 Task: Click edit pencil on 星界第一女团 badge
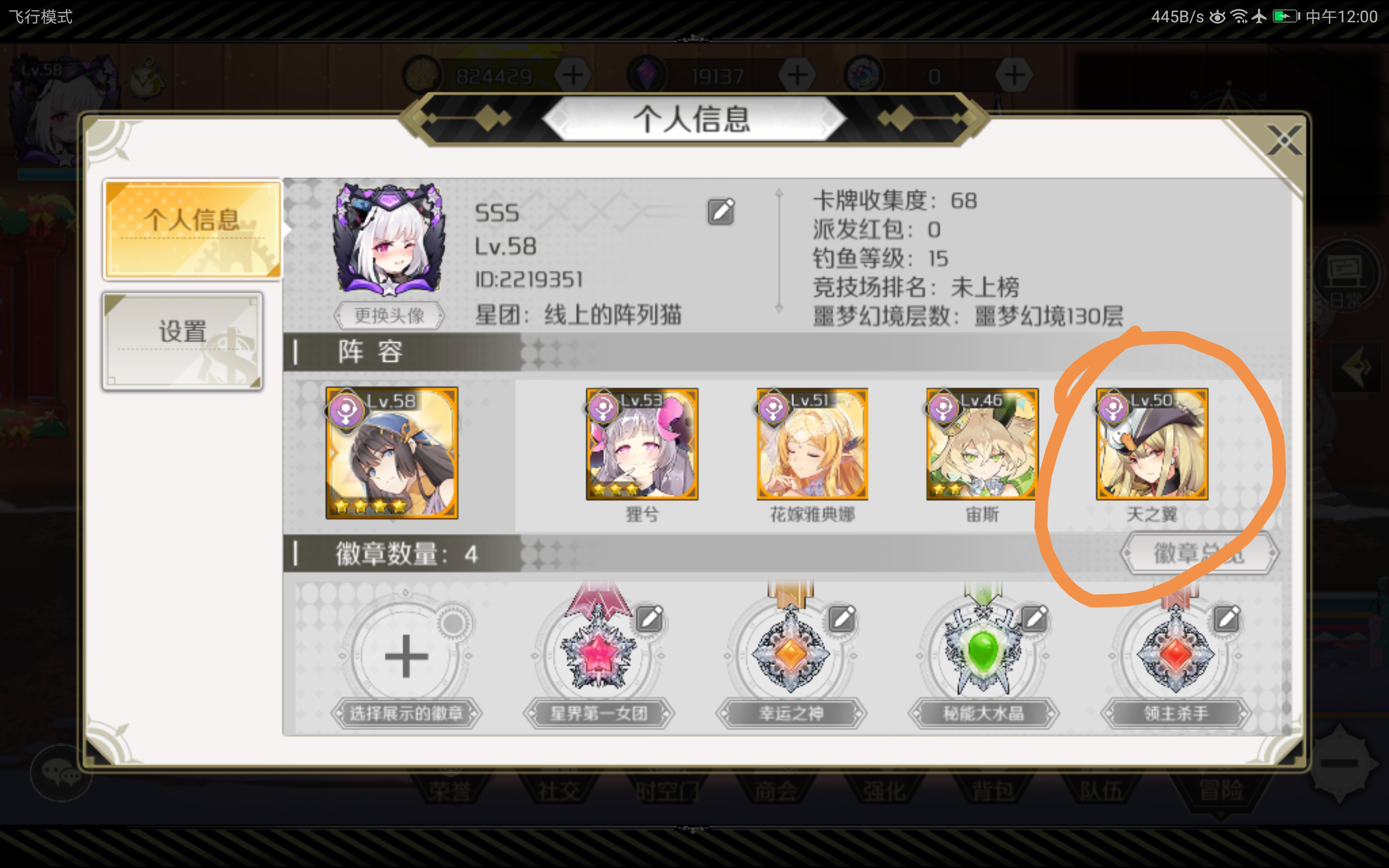coord(649,618)
